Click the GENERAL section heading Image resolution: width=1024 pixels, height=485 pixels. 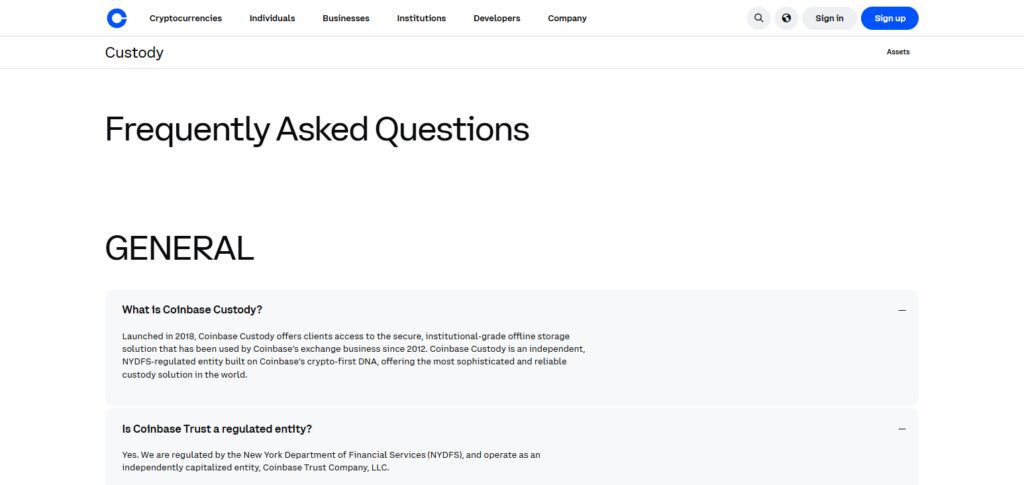tap(179, 248)
